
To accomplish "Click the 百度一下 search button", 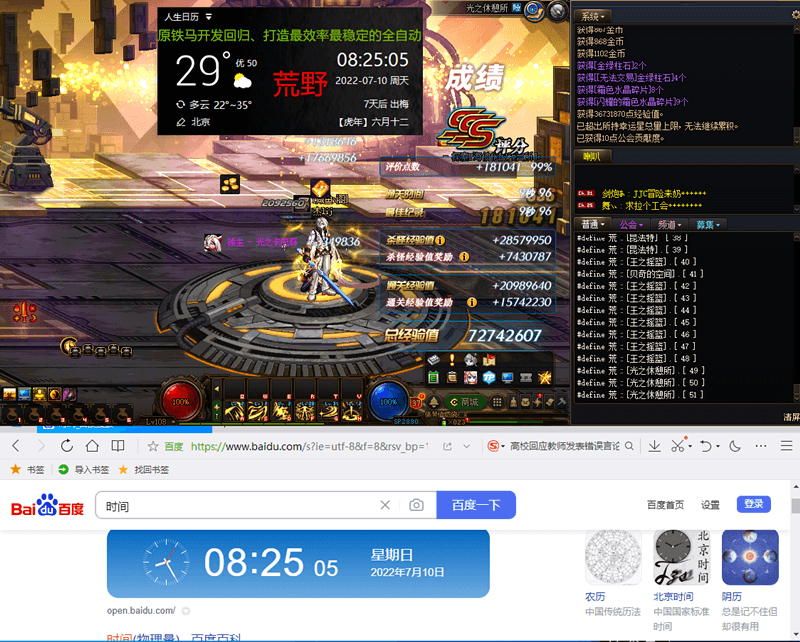I will tap(476, 505).
